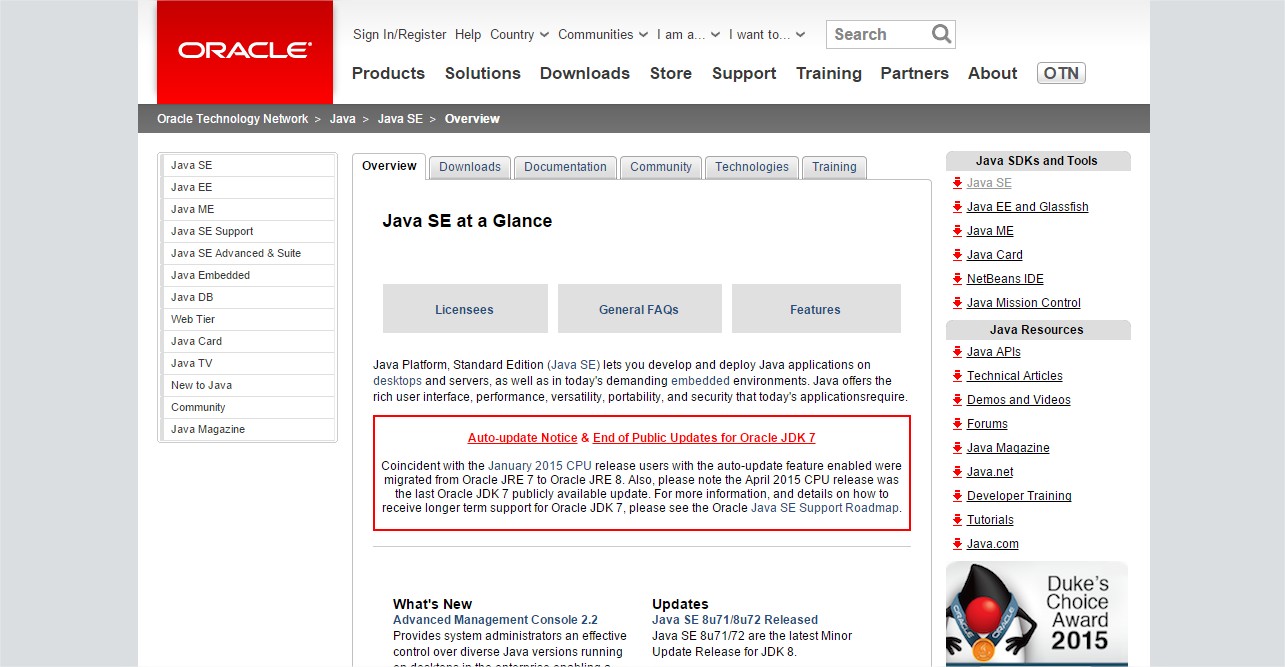
Task: Open the Downloads main menu
Action: pos(585,73)
